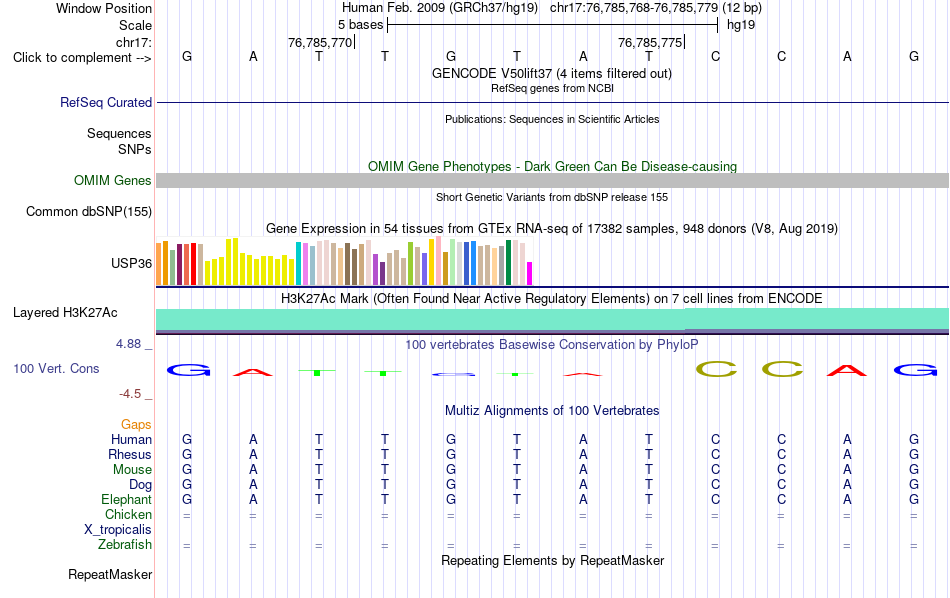This screenshot has height=598, width=950.
Task: Click the Chicken alignment row label
Action: [128, 514]
